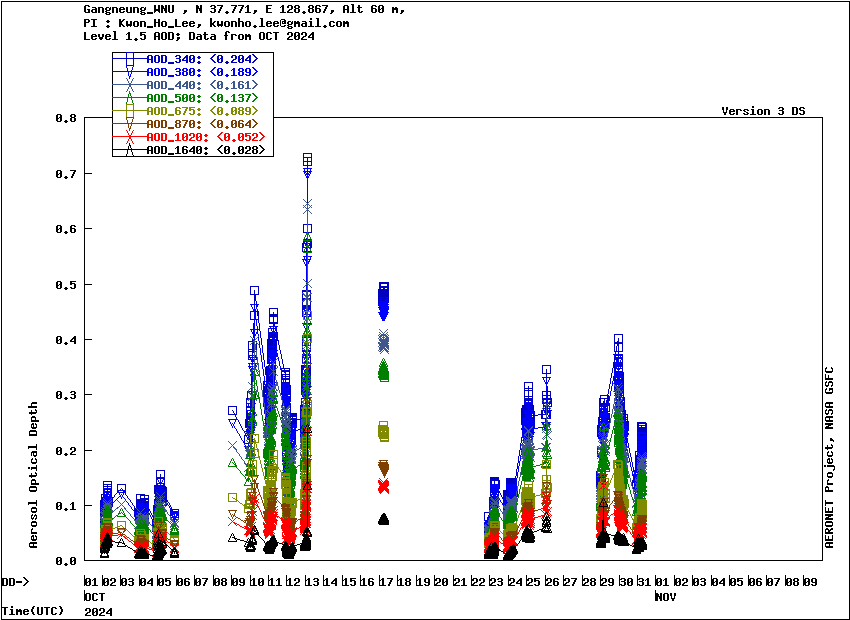Click the 'Aerosol Optical Depth' axis title
The image size is (850, 620).
(x=34, y=475)
